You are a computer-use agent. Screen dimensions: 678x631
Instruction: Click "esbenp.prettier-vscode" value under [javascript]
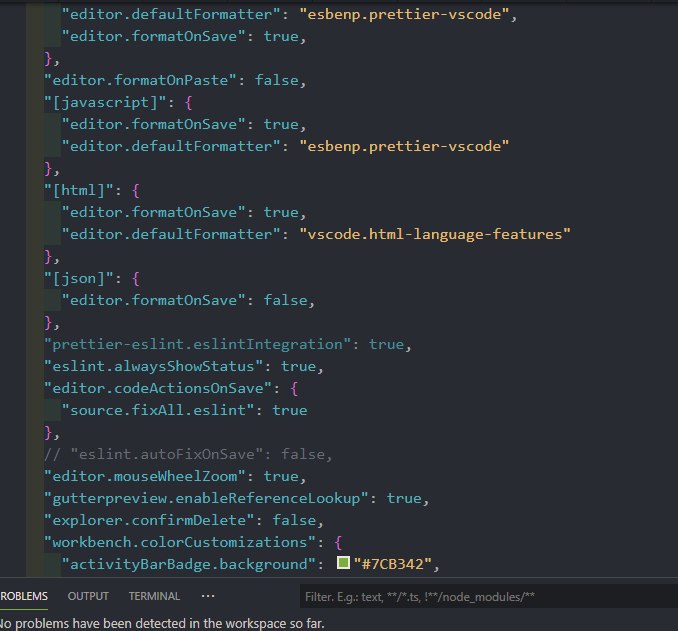404,146
